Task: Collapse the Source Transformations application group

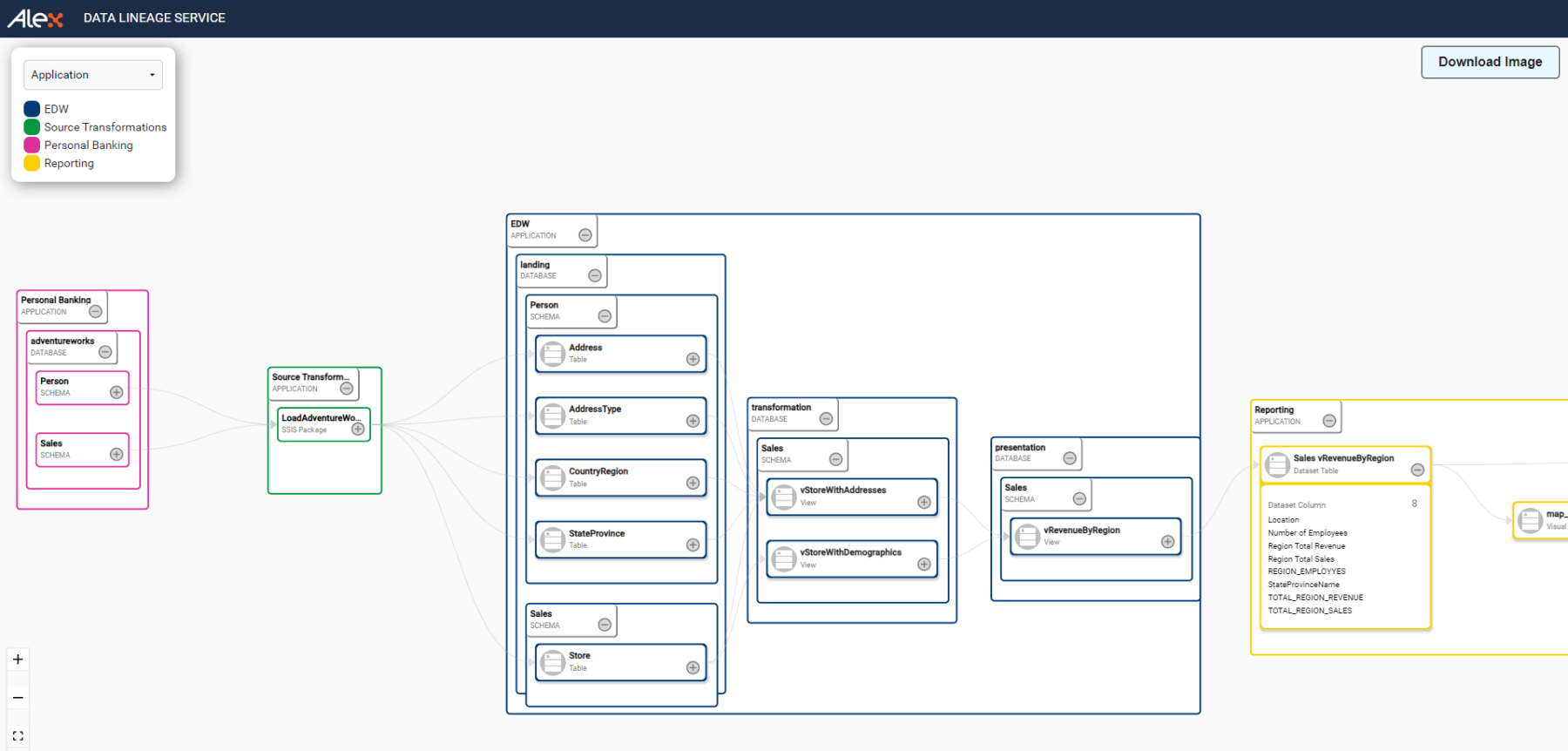Action: (x=347, y=389)
